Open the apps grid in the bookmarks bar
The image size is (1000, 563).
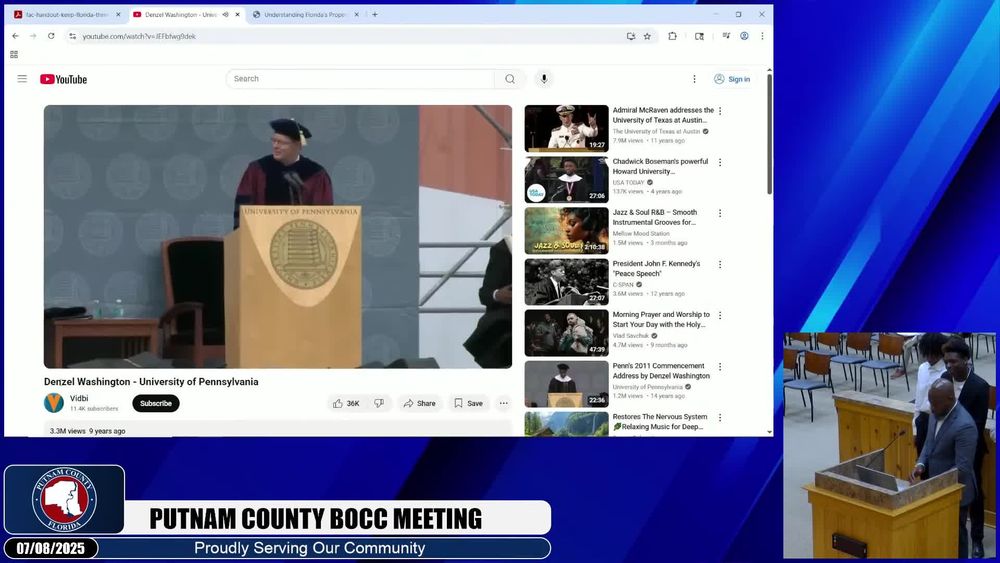point(14,55)
